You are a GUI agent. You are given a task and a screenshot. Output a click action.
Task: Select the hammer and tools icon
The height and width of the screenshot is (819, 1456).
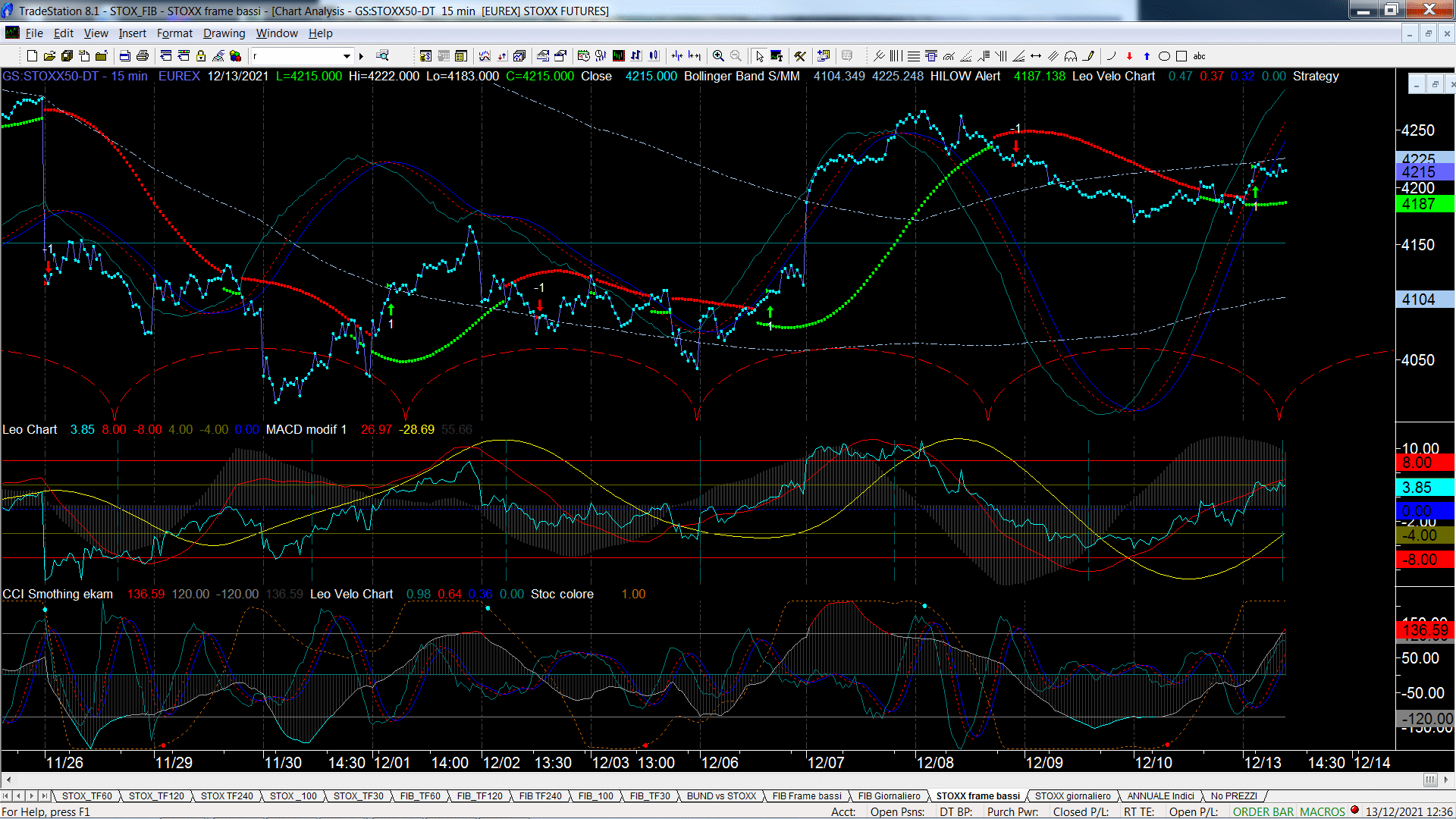click(800, 56)
